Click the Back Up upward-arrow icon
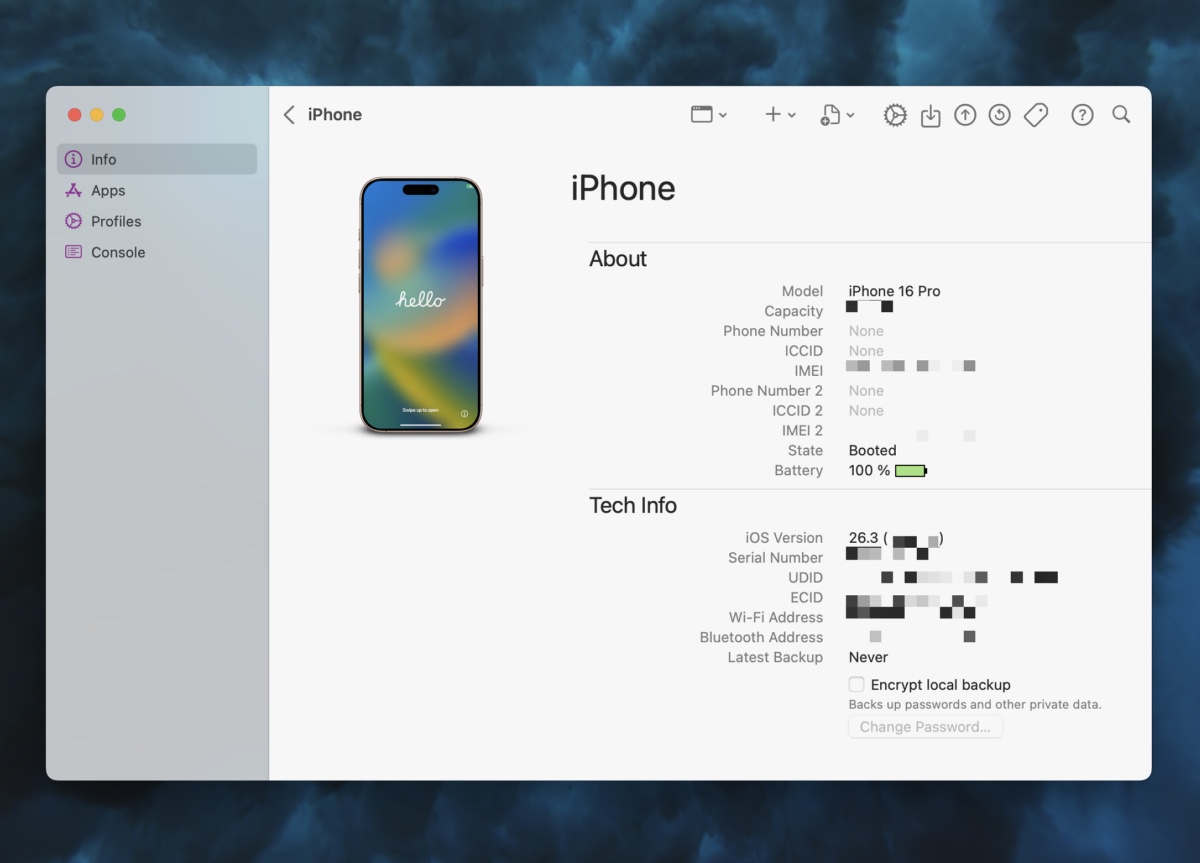The width and height of the screenshot is (1200, 863). 965,115
